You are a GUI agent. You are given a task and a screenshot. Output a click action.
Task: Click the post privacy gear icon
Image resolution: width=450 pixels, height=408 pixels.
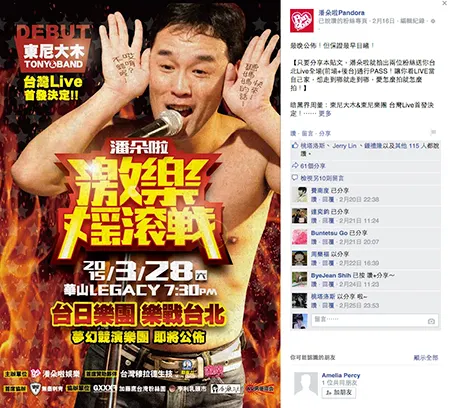tap(433, 21)
